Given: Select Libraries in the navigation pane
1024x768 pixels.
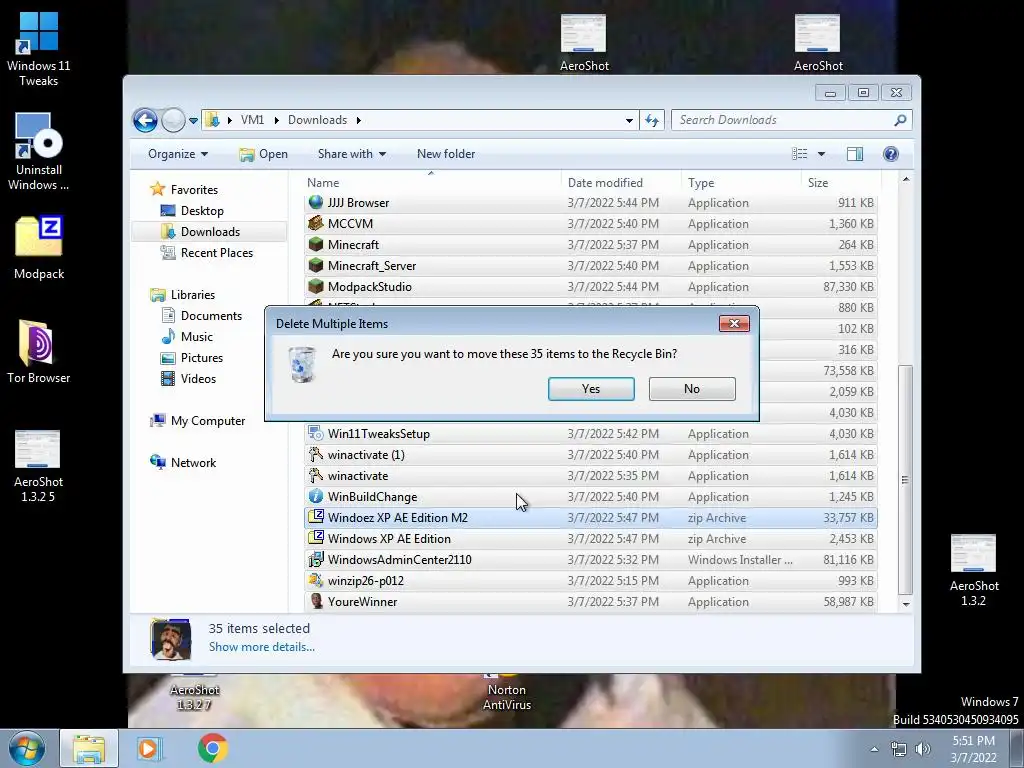Looking at the screenshot, I should [192, 295].
